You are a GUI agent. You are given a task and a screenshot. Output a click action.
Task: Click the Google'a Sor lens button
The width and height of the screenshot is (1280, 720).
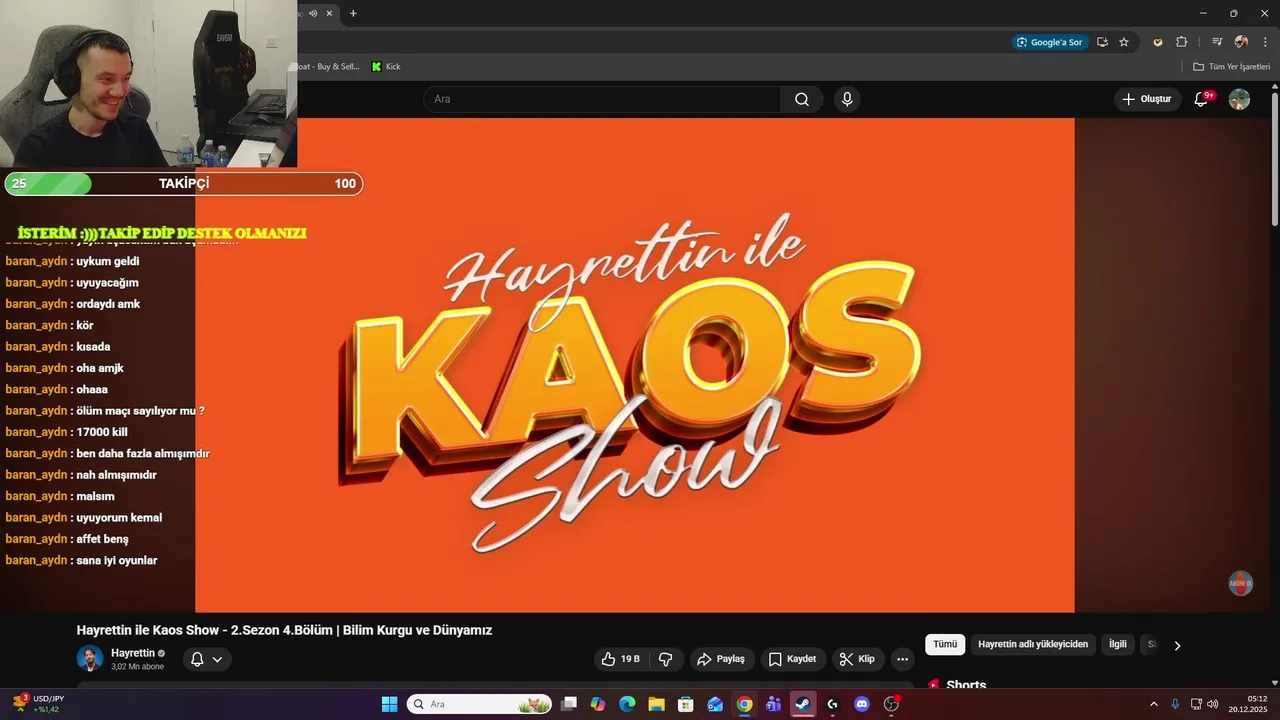[1049, 42]
